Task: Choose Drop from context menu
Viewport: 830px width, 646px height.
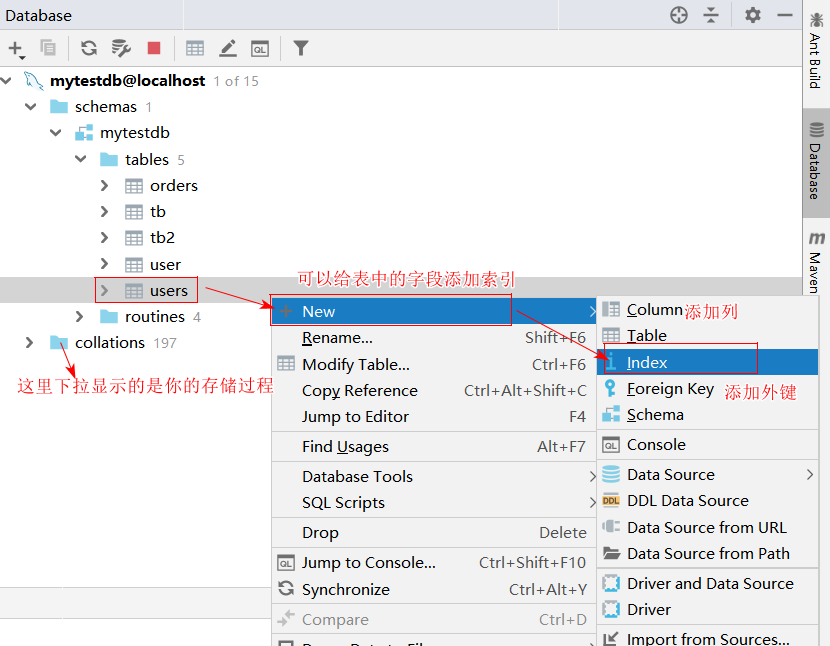Action: [434, 533]
